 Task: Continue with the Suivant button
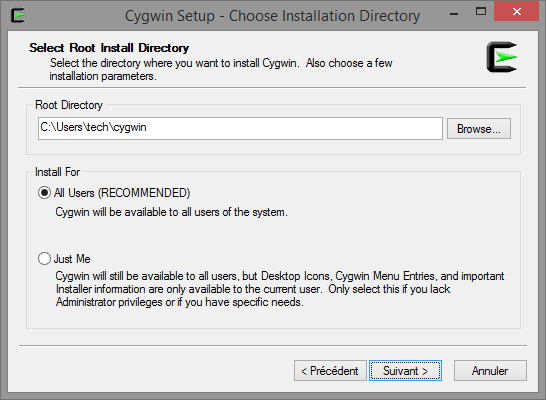point(405,370)
